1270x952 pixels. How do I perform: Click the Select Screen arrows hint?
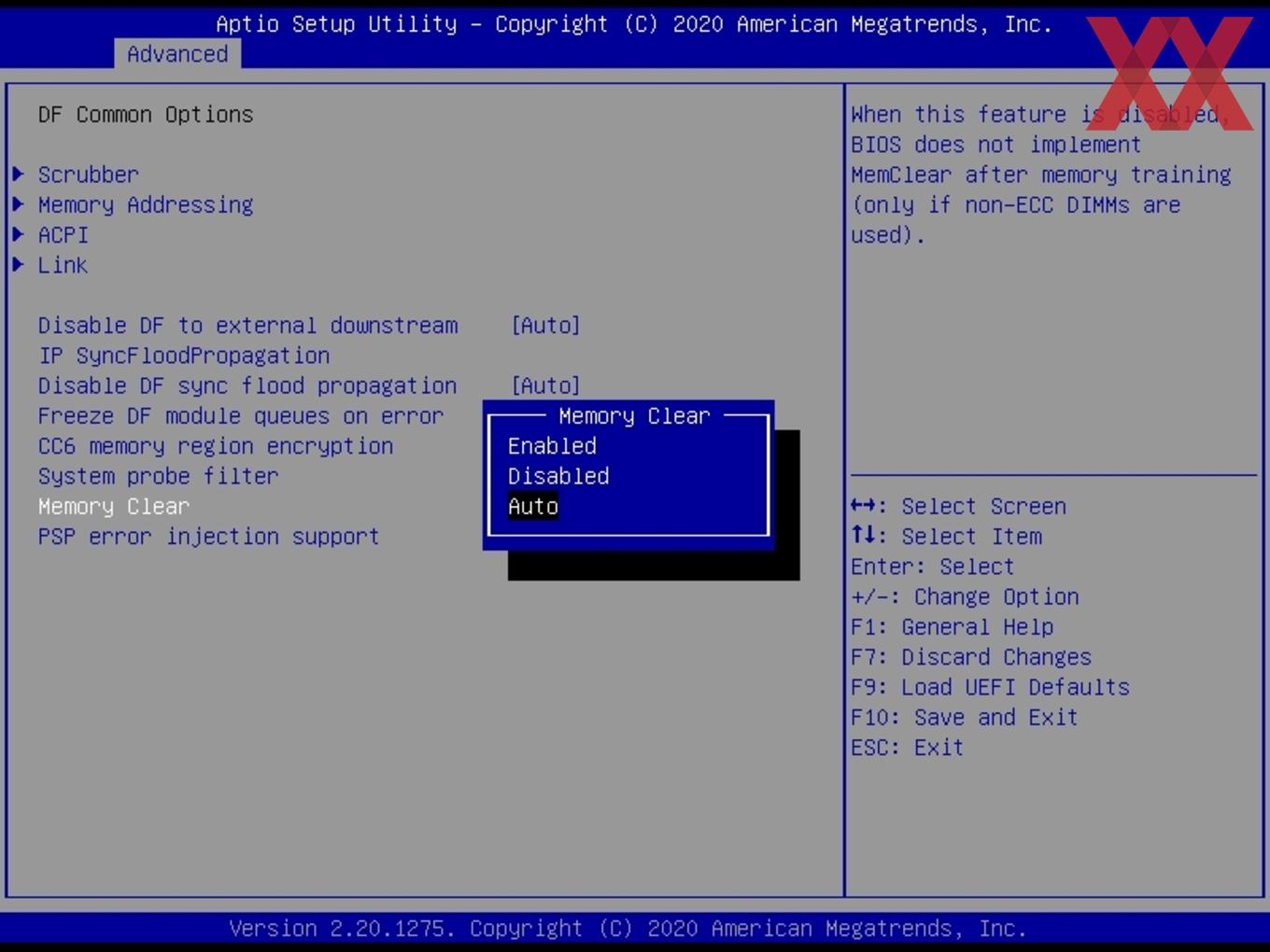point(958,506)
